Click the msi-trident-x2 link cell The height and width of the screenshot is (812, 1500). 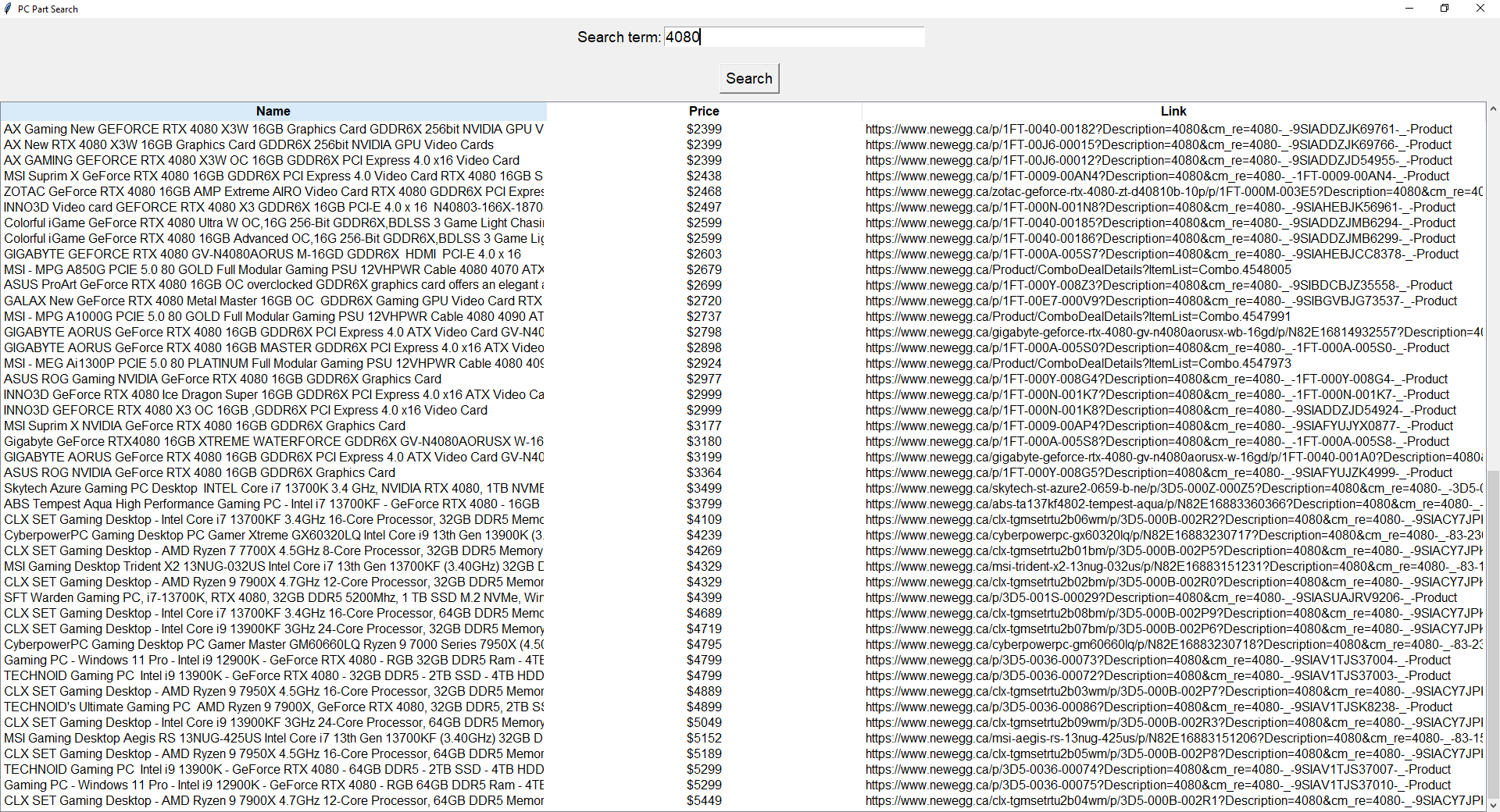tap(1173, 566)
